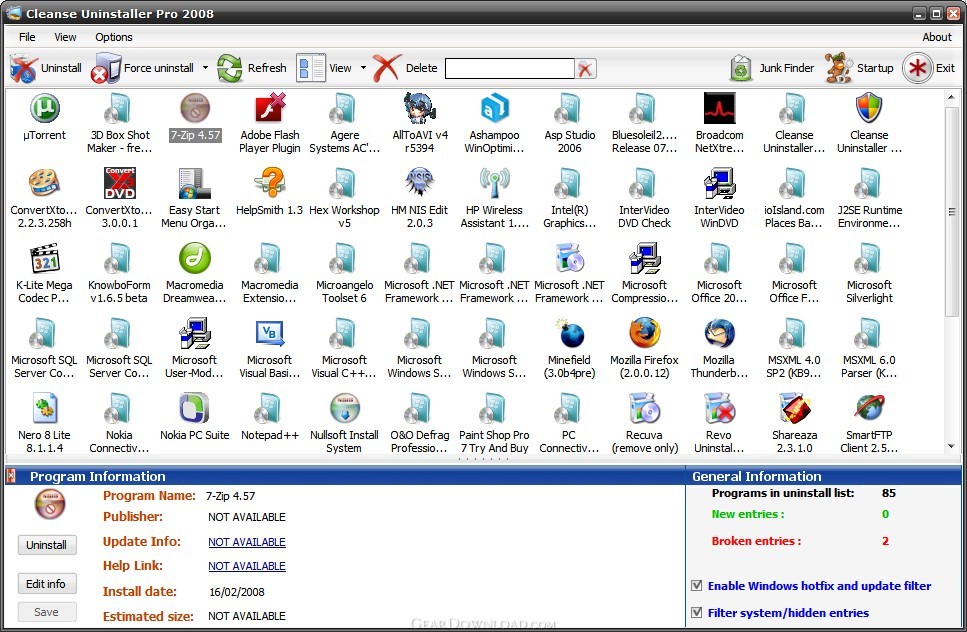Select Recuva (remove only) icon
Screen dimensions: 967x632
[x=644, y=408]
